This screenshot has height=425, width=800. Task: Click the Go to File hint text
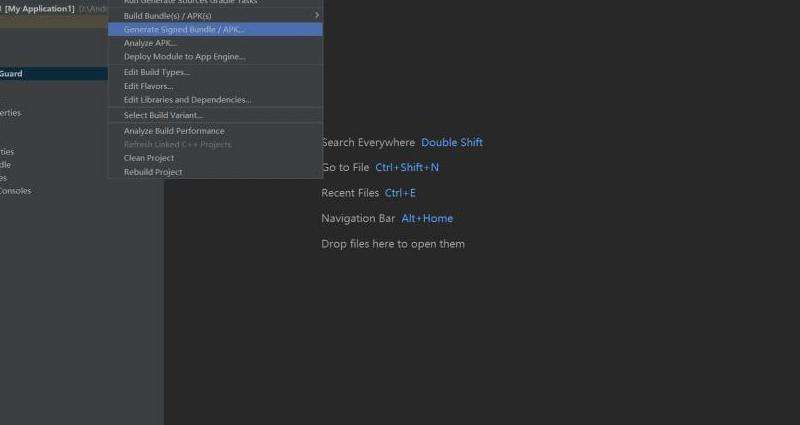(x=345, y=167)
